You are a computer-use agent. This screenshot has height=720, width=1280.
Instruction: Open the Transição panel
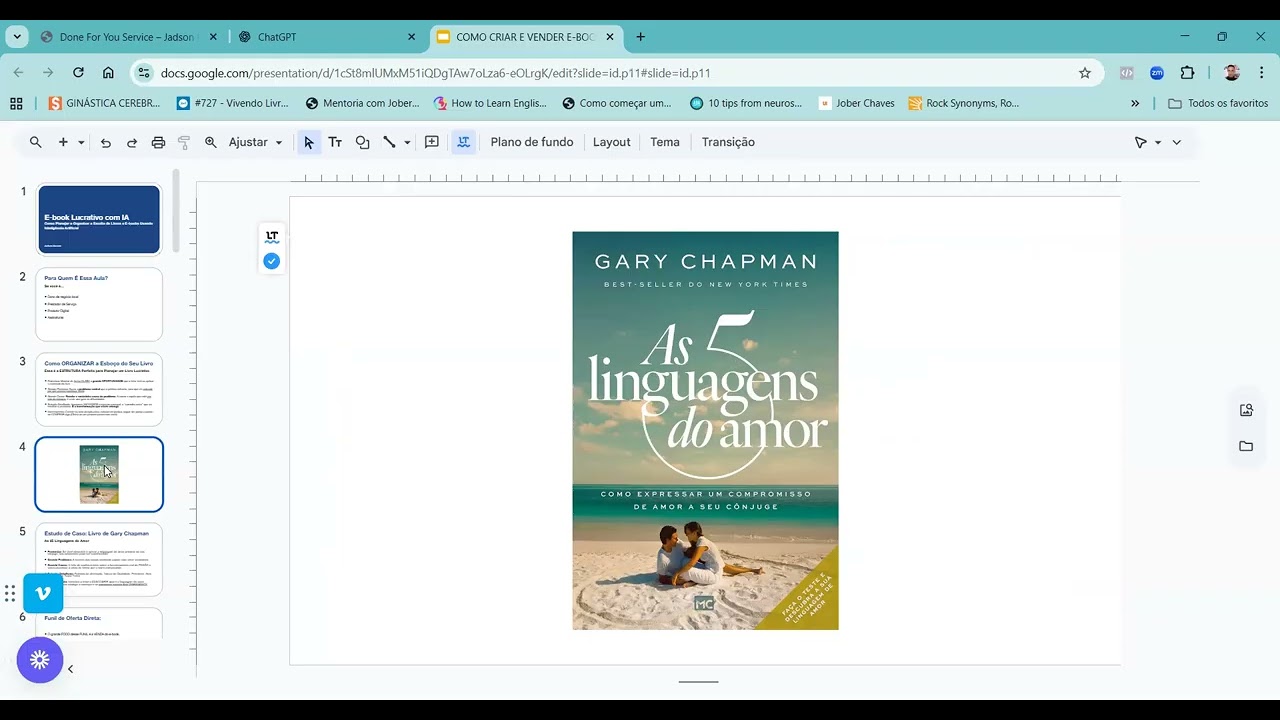point(728,142)
